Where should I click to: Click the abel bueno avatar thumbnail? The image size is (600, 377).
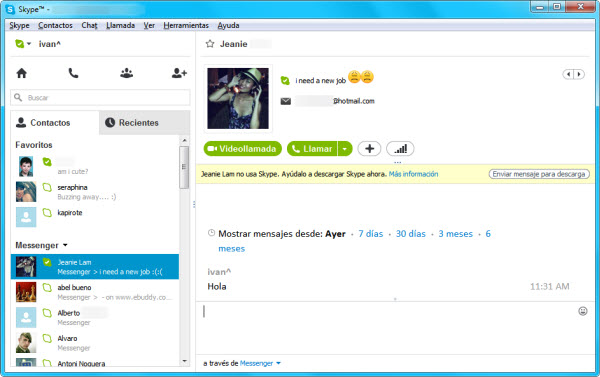(26, 292)
